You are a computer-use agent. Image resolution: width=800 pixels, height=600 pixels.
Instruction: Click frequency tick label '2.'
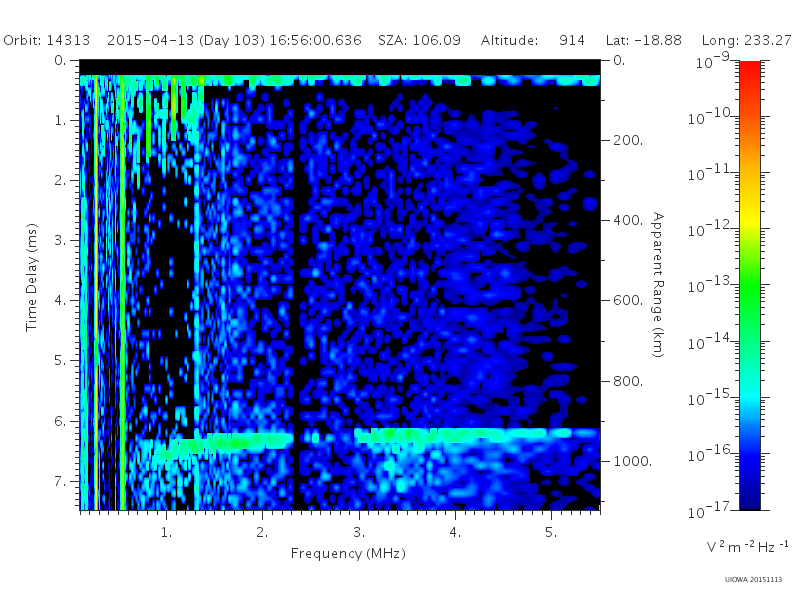tap(262, 533)
